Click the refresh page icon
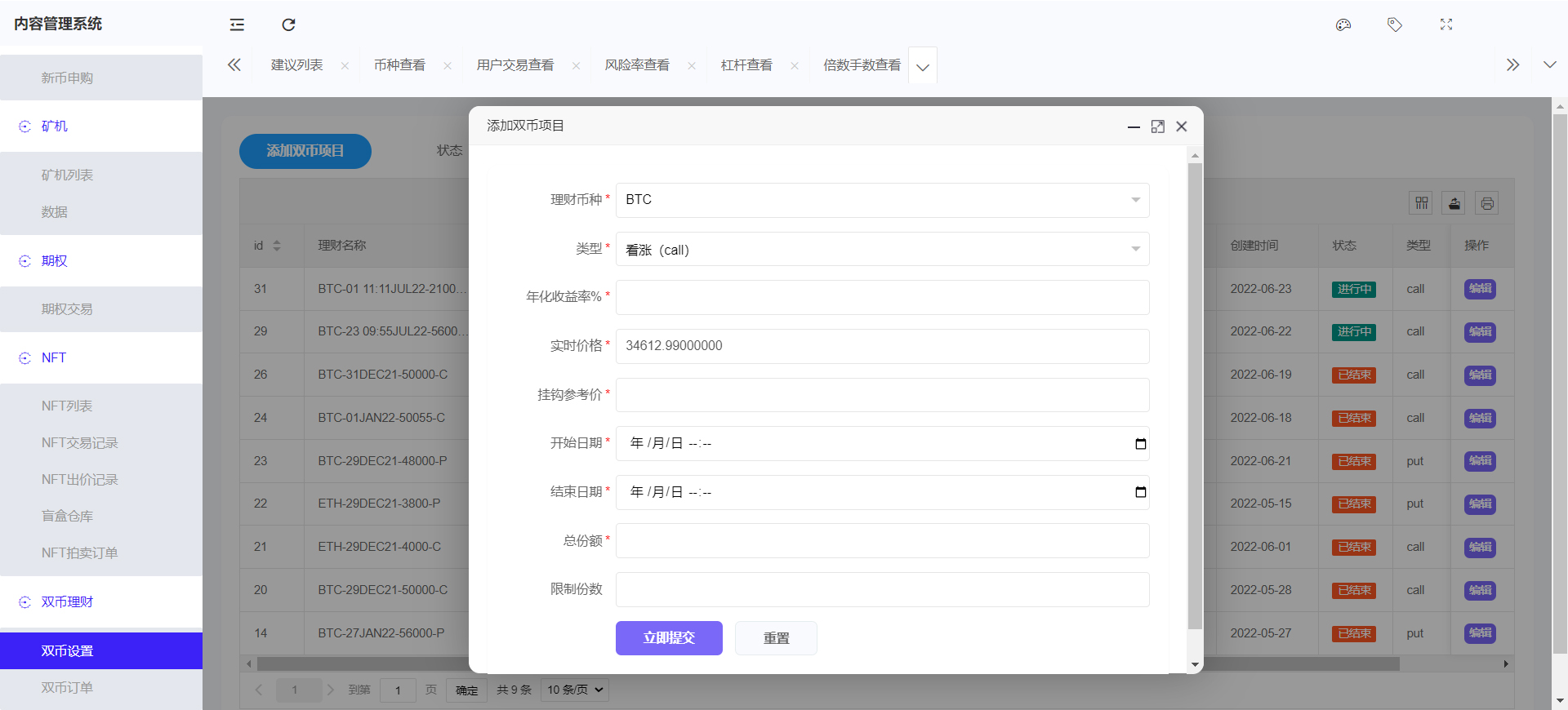The width and height of the screenshot is (1568, 710). tap(288, 24)
